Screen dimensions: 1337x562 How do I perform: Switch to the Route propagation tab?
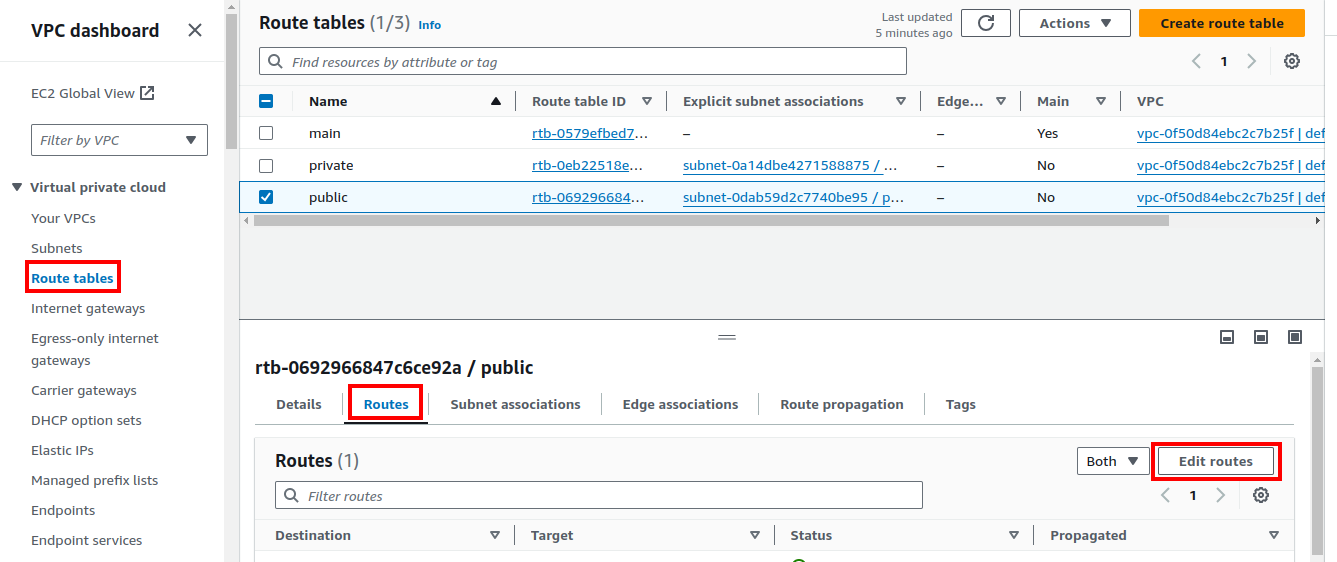(x=841, y=404)
